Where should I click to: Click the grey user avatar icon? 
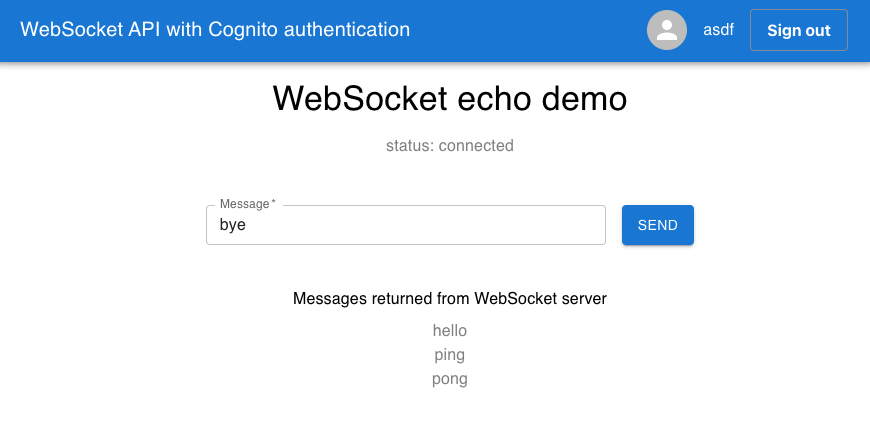coord(667,30)
